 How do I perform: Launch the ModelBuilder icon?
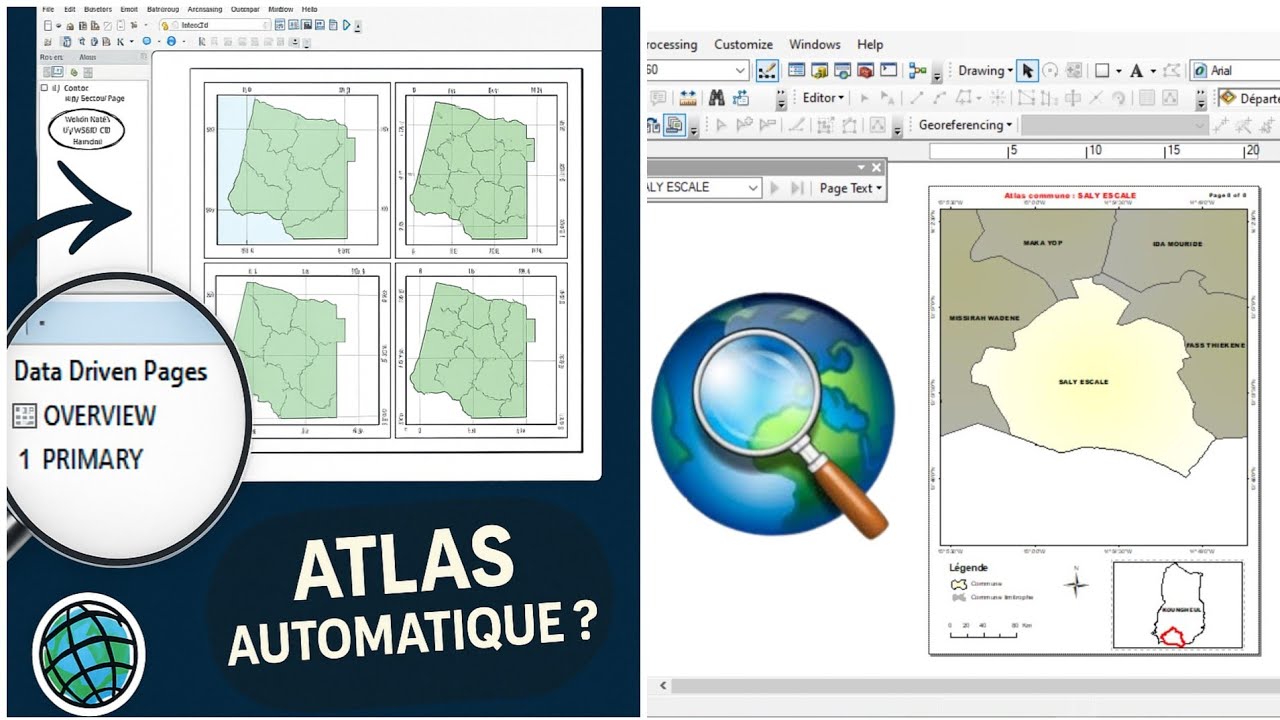pos(918,71)
